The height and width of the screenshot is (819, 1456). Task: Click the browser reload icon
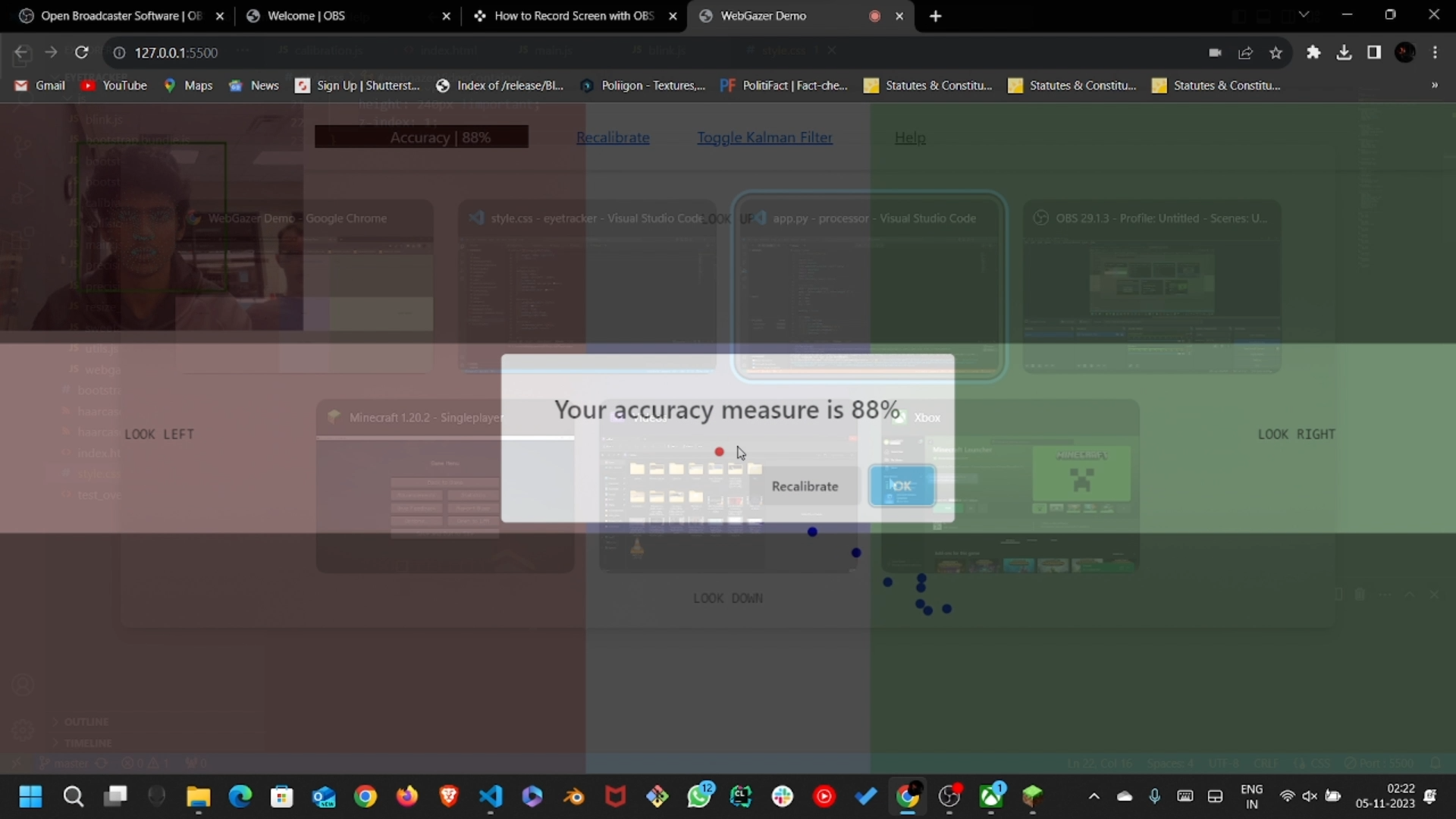click(82, 52)
